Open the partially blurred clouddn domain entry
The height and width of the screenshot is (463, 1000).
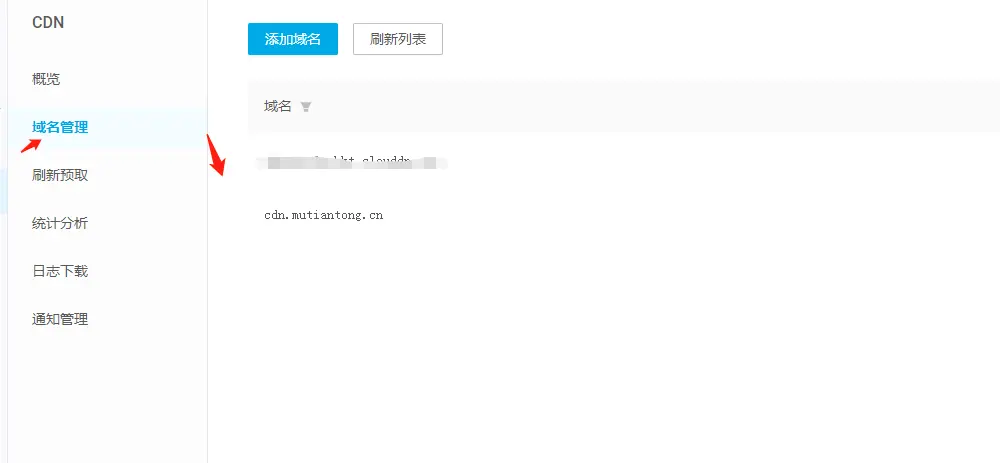point(351,162)
